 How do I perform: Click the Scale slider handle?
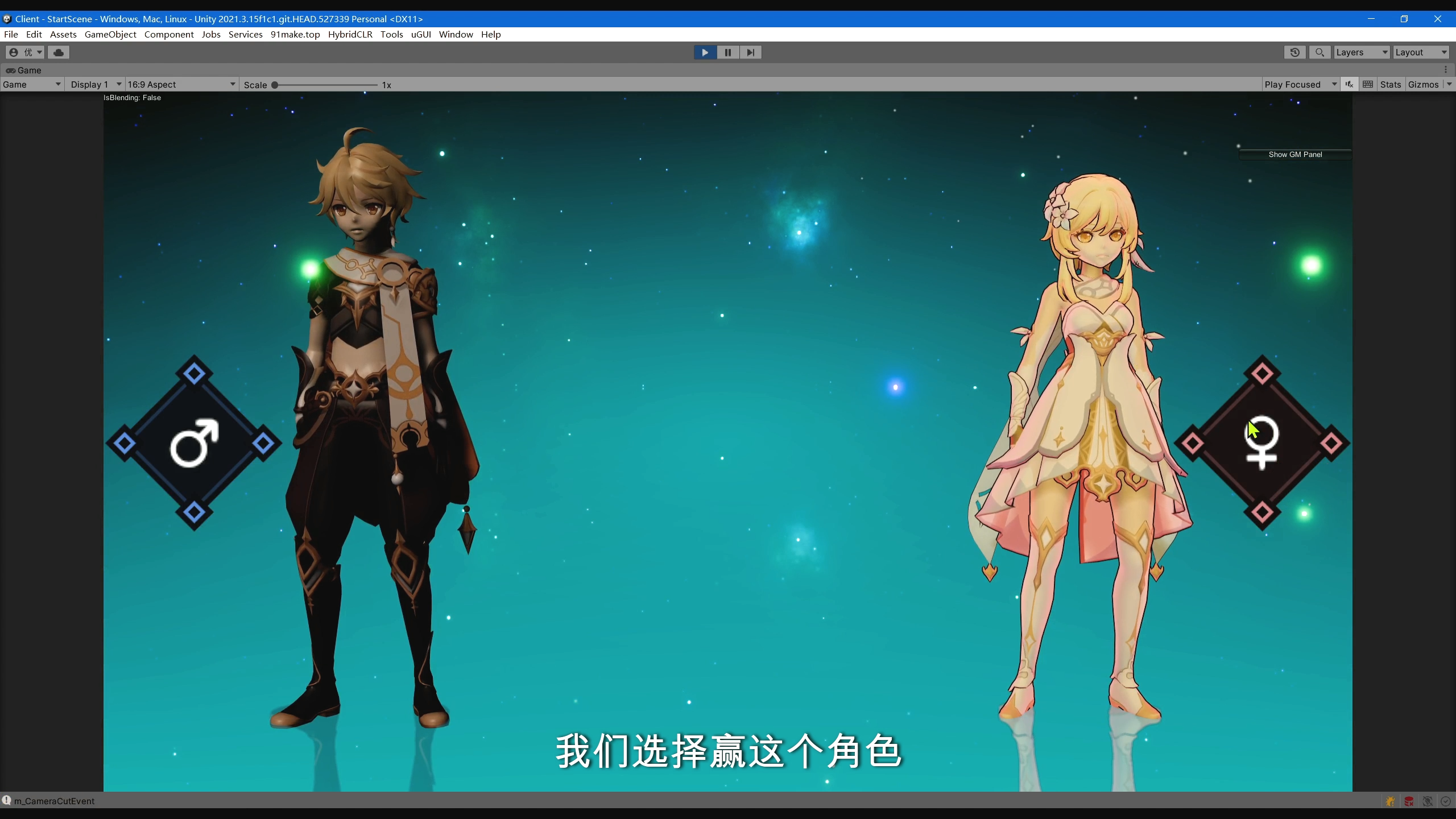tap(275, 85)
